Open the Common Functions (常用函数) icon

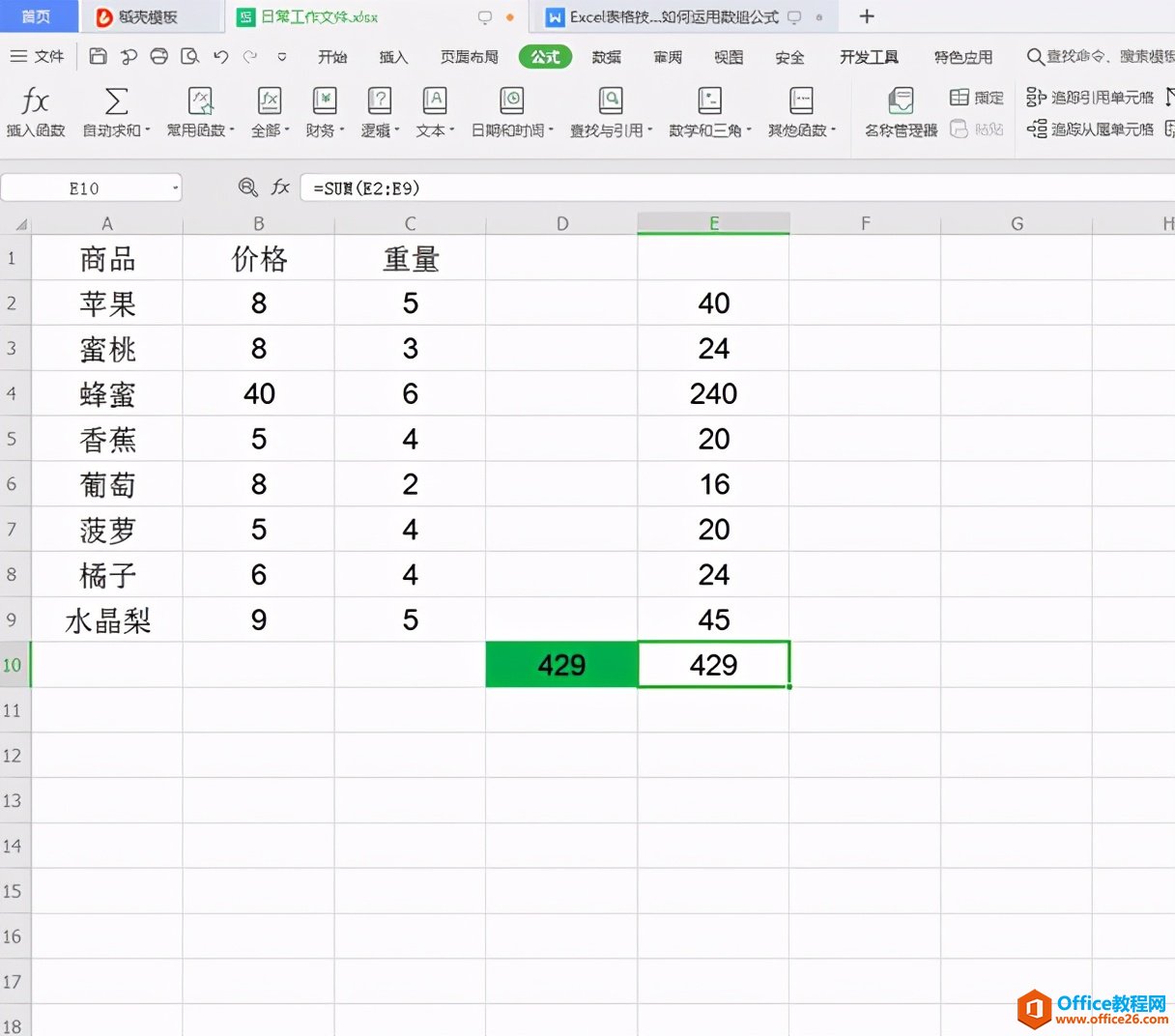coord(200,101)
